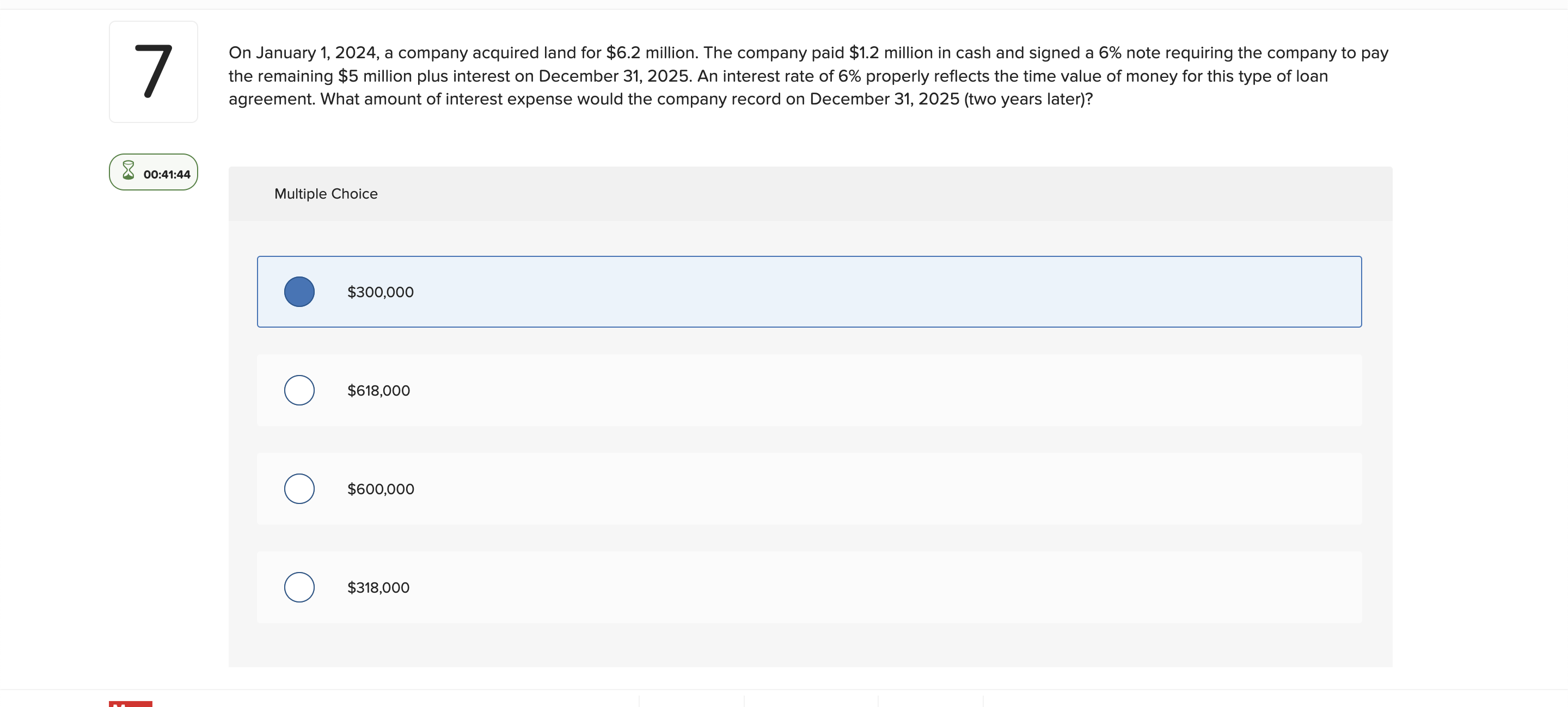Click the $318,000 answer text
Viewport: 1568px width, 707px height.
pyautogui.click(x=378, y=587)
